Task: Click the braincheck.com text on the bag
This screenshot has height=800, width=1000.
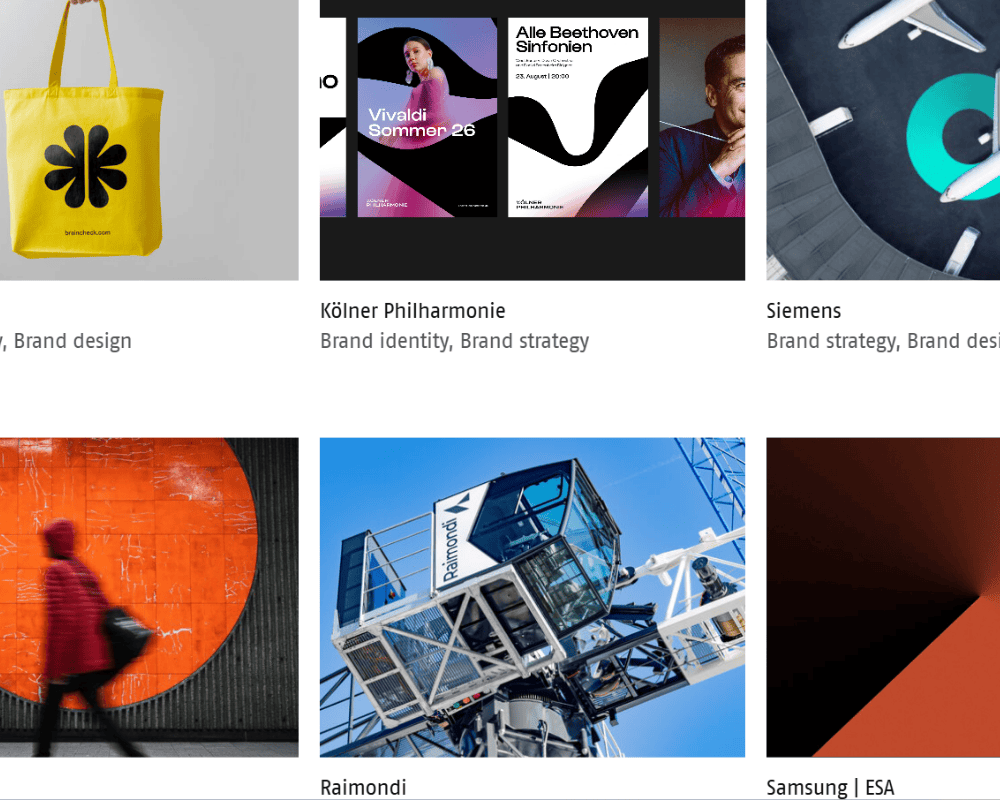Action: click(87, 233)
